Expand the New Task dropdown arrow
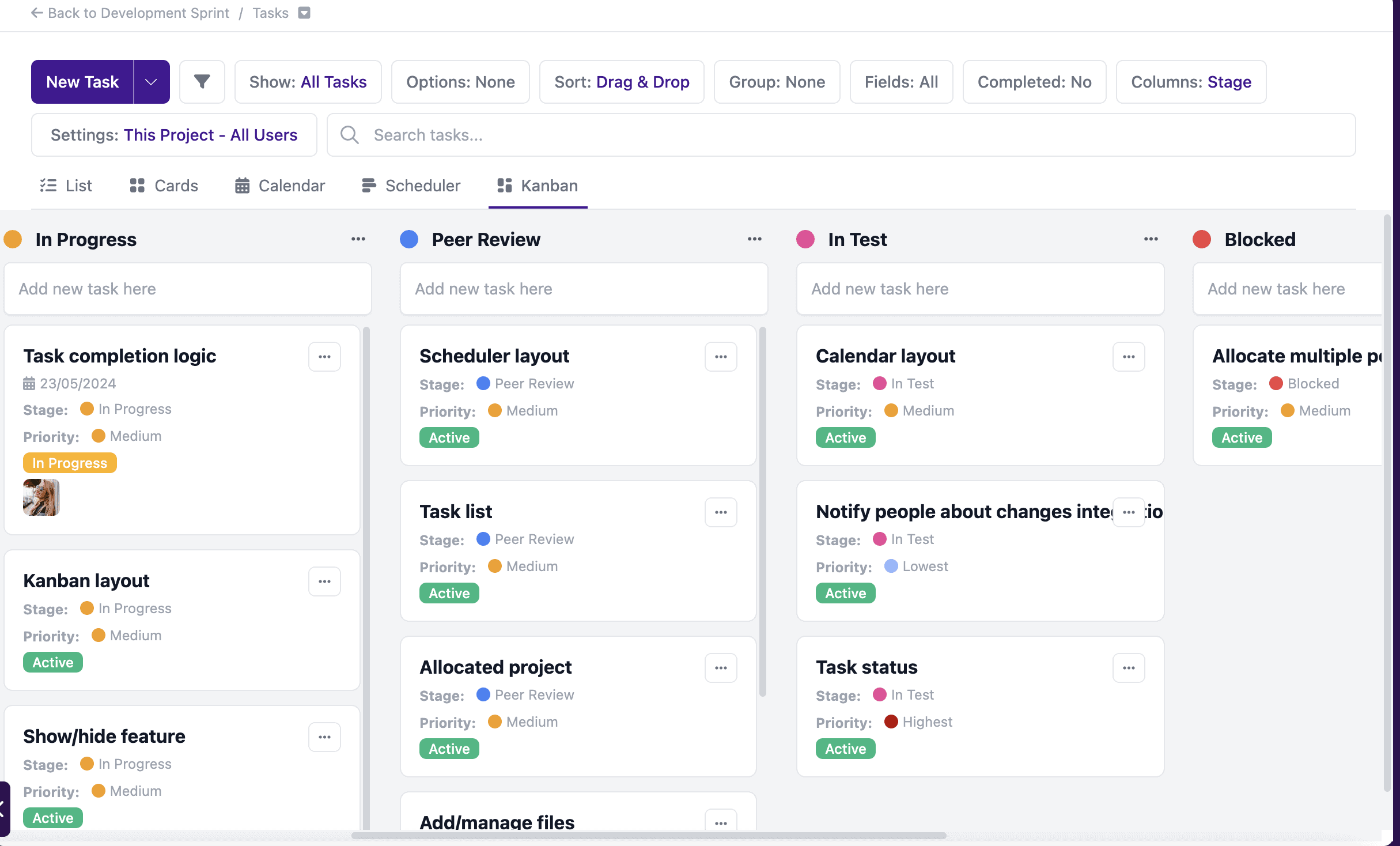The height and width of the screenshot is (846, 1400). pyautogui.click(x=151, y=82)
